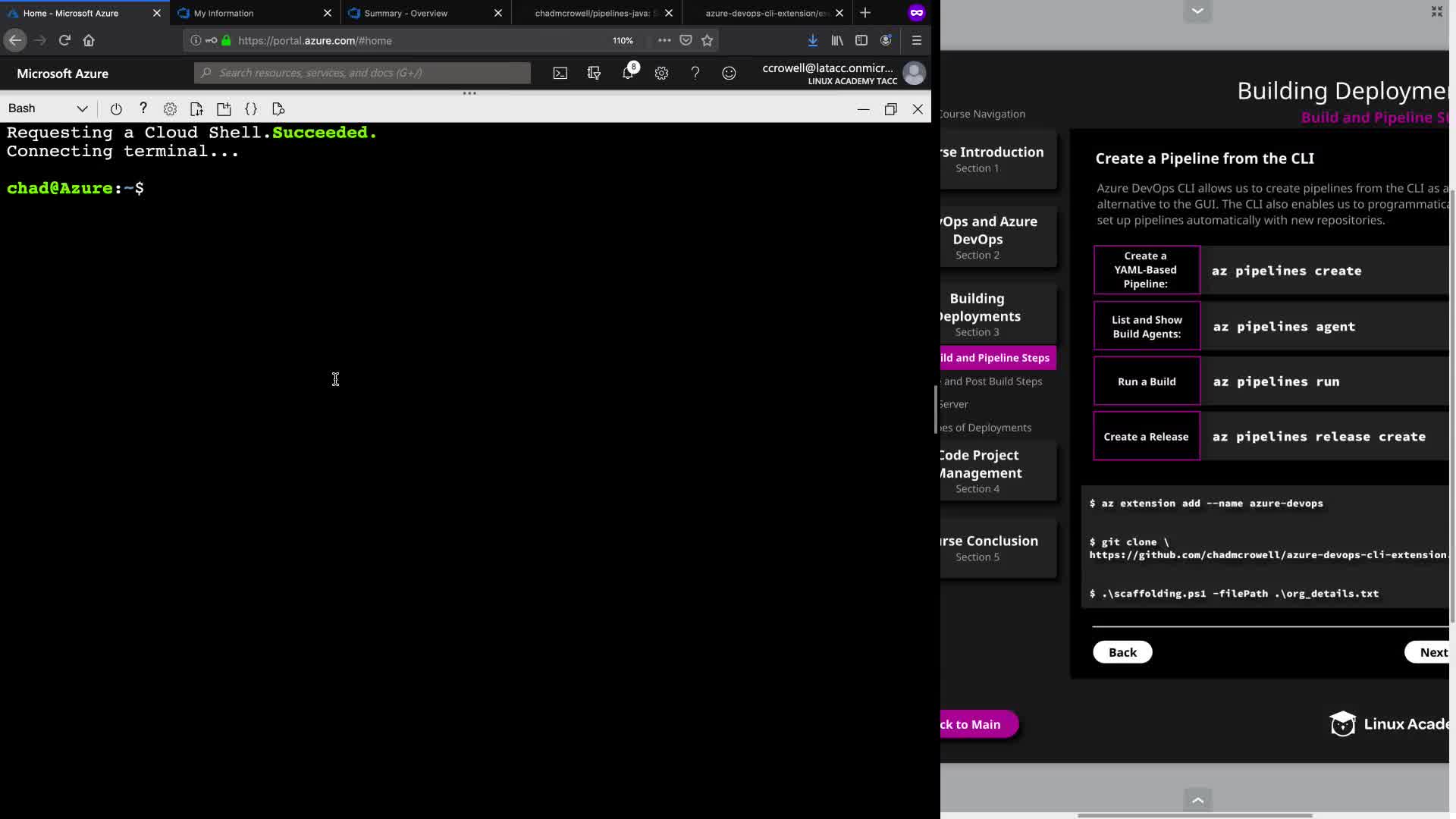Click the upload/download files icon
This screenshot has height=819, width=1456.
[x=196, y=109]
